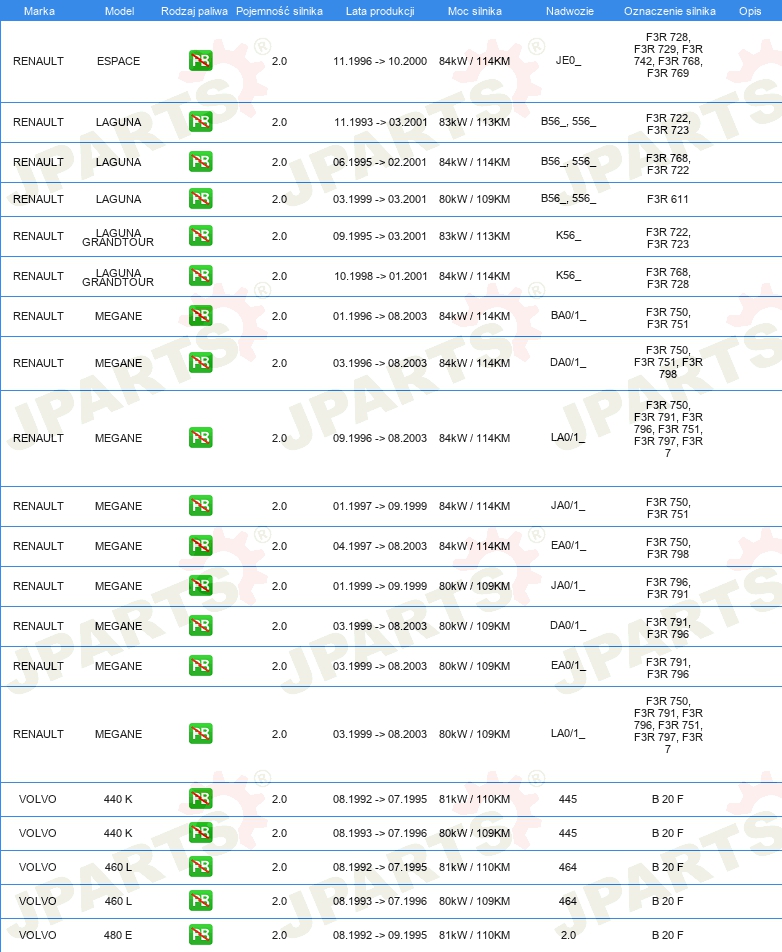Click 445 body code in 440 K 80kW row
782x952 pixels.
pos(568,833)
